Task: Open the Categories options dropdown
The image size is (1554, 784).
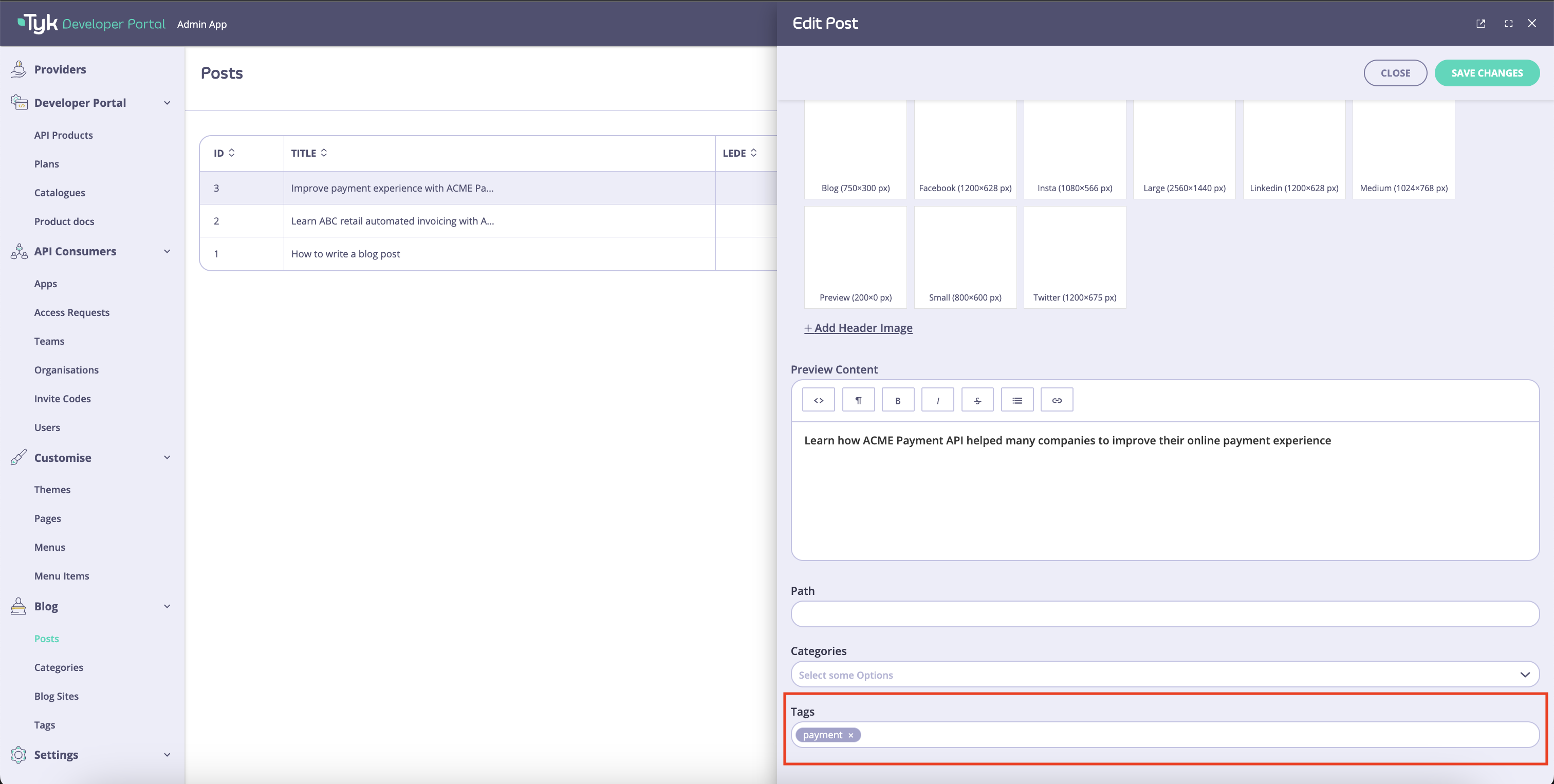Action: [1524, 674]
